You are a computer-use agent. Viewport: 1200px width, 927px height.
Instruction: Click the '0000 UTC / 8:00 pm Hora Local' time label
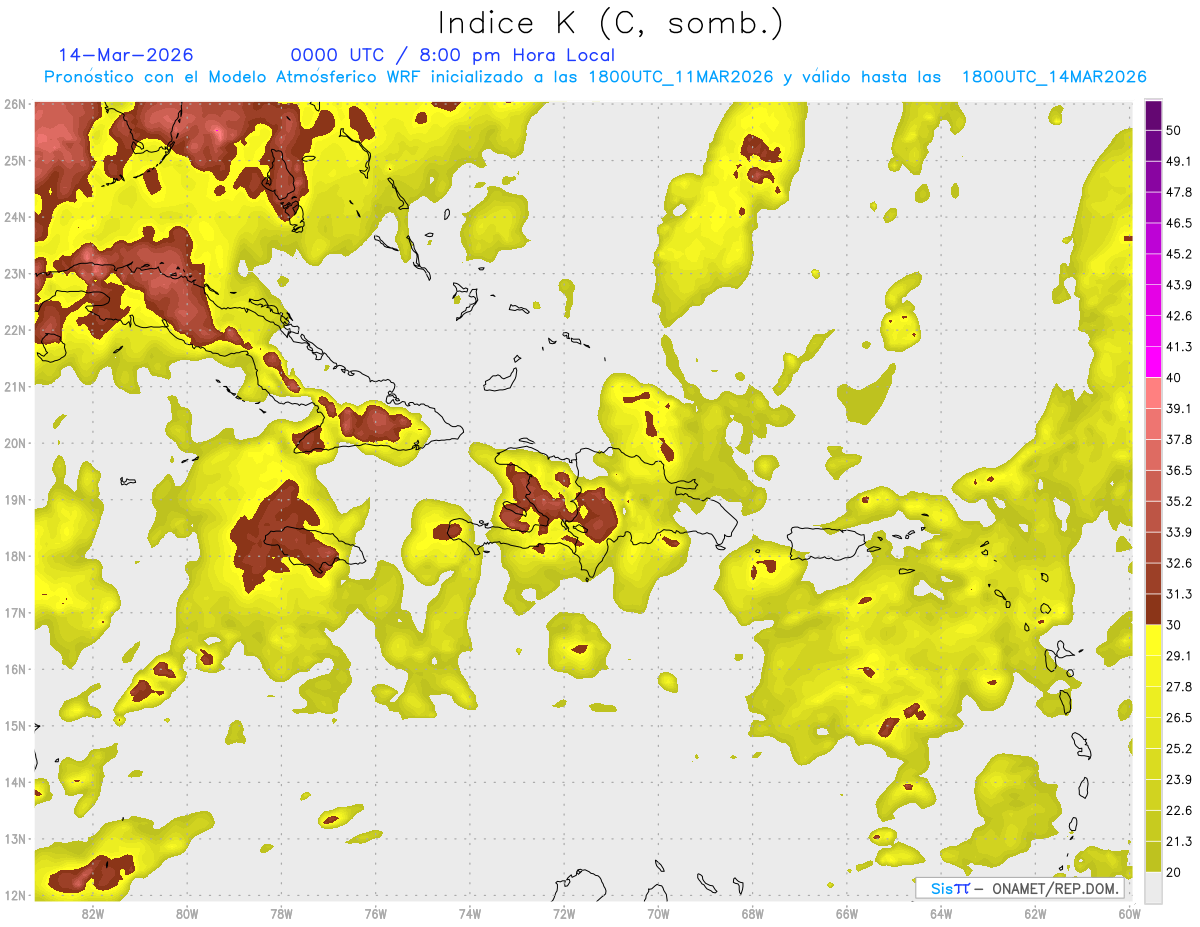pyautogui.click(x=453, y=55)
